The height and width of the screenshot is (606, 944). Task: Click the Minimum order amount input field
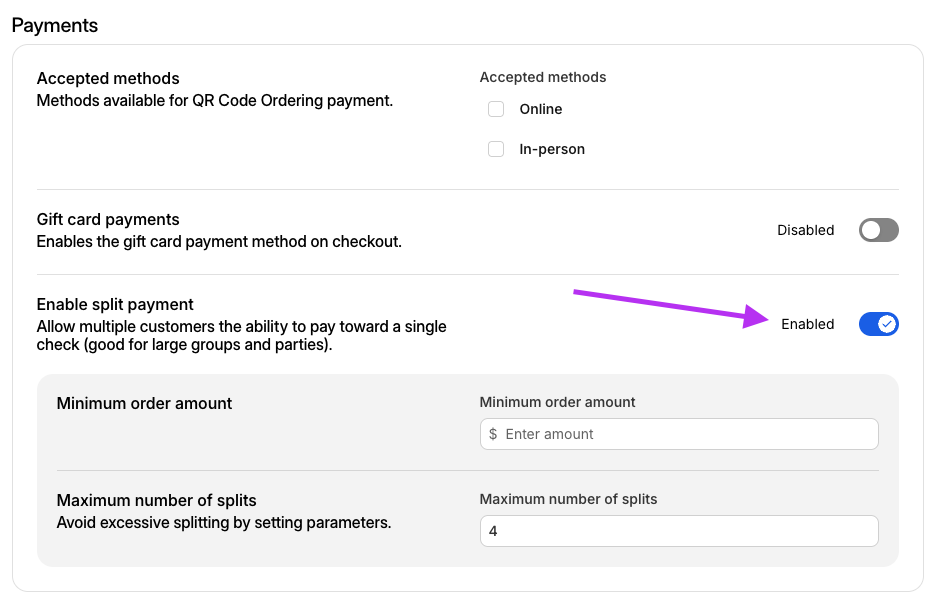coord(688,434)
